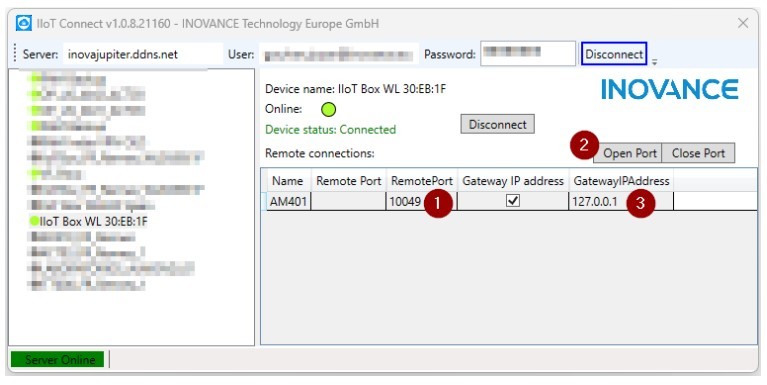Click the 127.0.0.1 gateway address cell
The height and width of the screenshot is (385, 767).
pyautogui.click(x=621, y=201)
